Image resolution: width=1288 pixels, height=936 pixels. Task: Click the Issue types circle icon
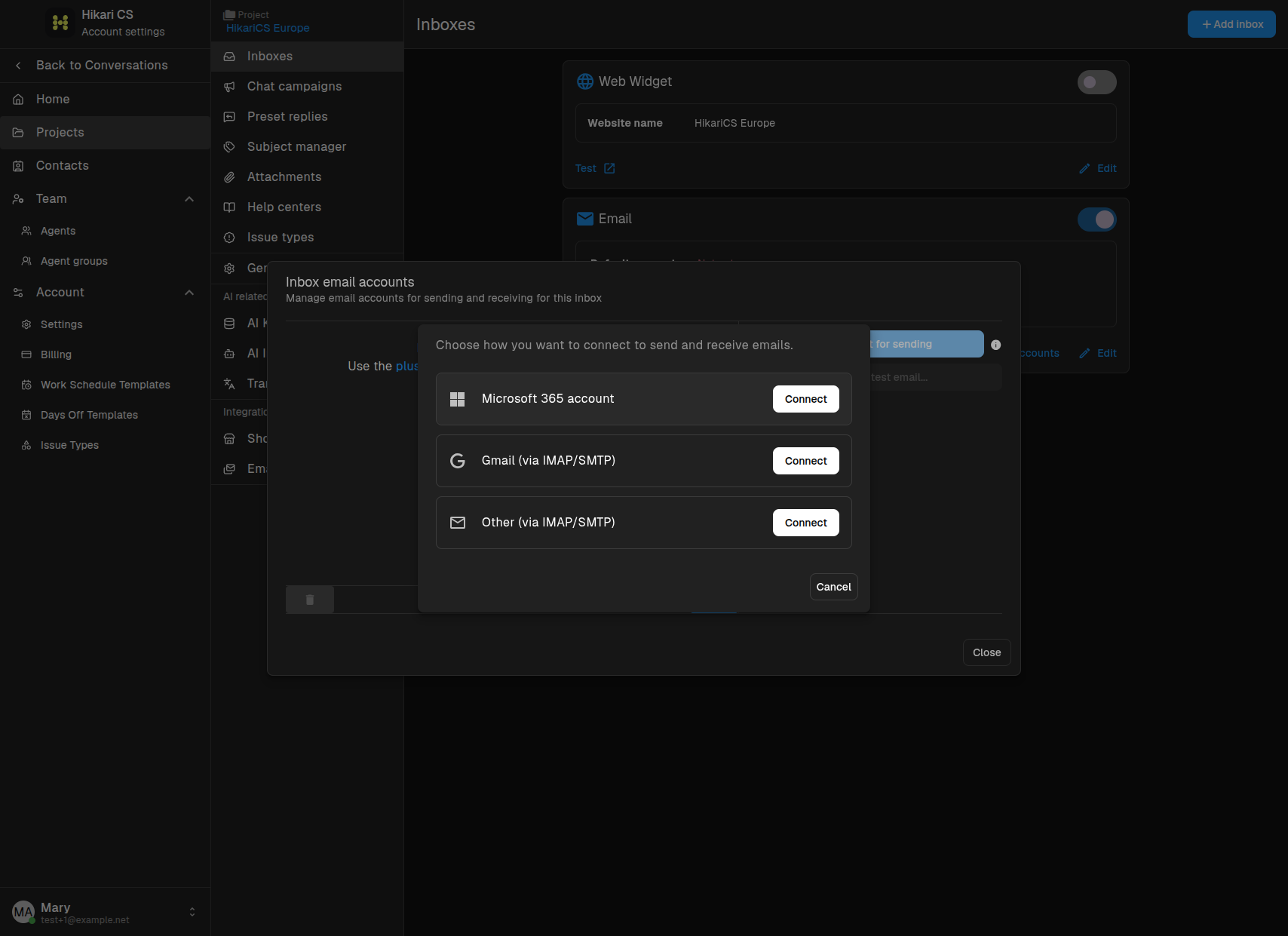pos(229,238)
